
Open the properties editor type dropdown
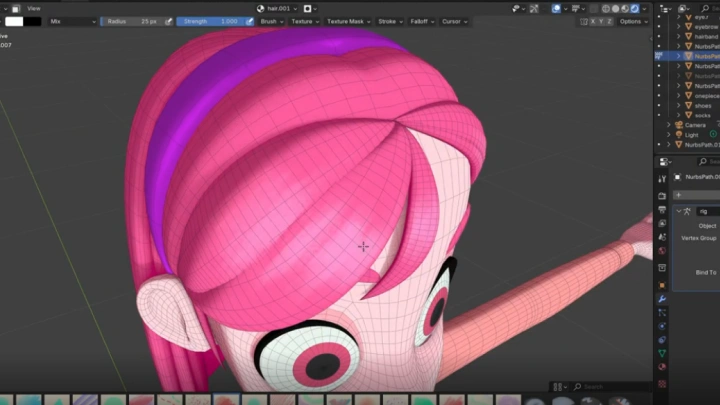pyautogui.click(x=665, y=162)
